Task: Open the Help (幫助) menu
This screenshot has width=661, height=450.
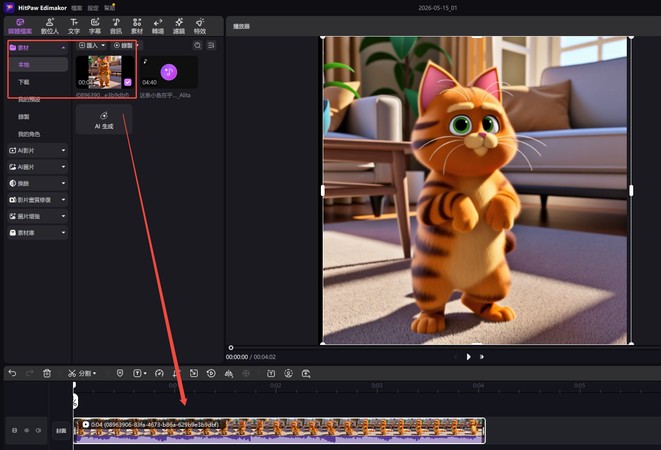Action: (x=109, y=8)
